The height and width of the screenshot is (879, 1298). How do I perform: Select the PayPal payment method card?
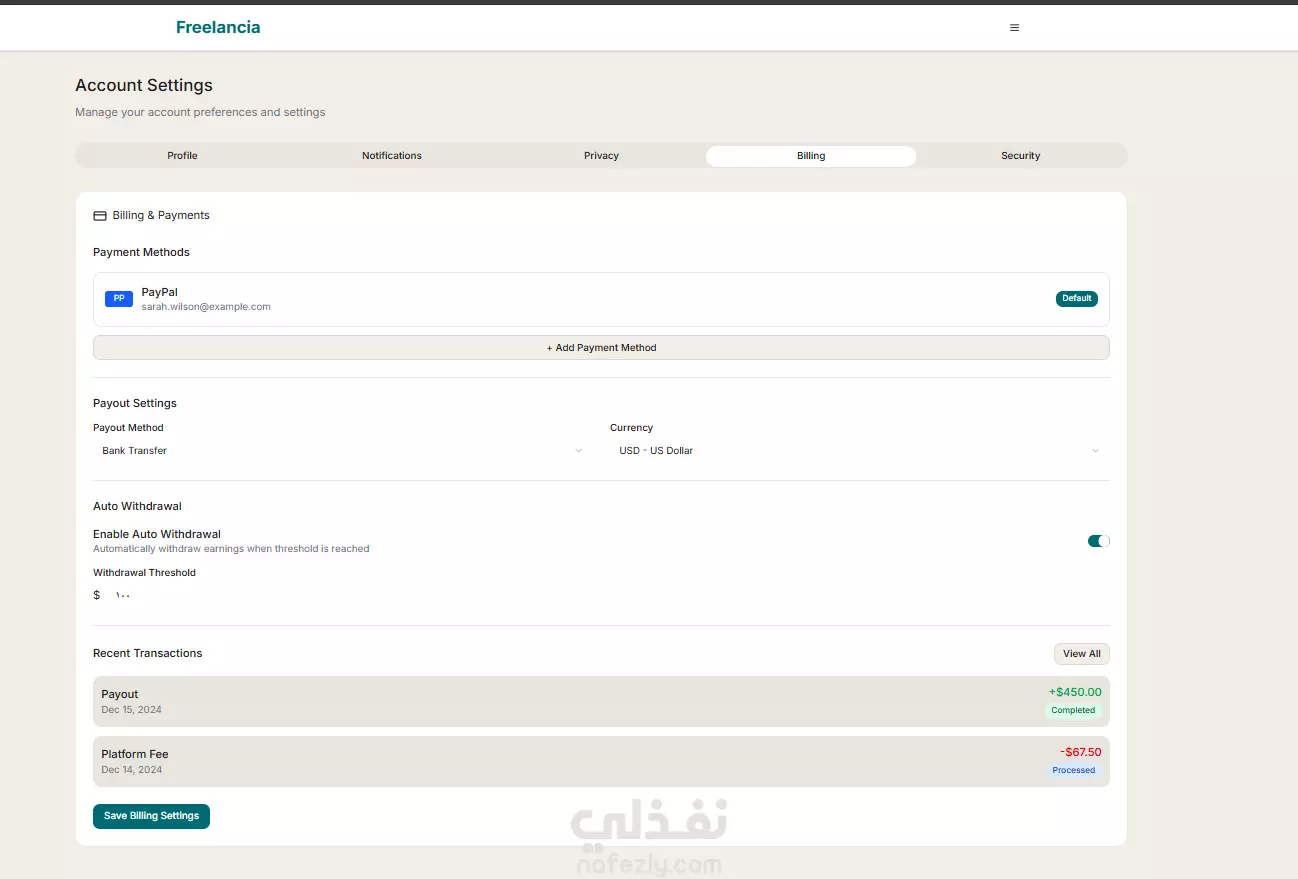point(601,300)
